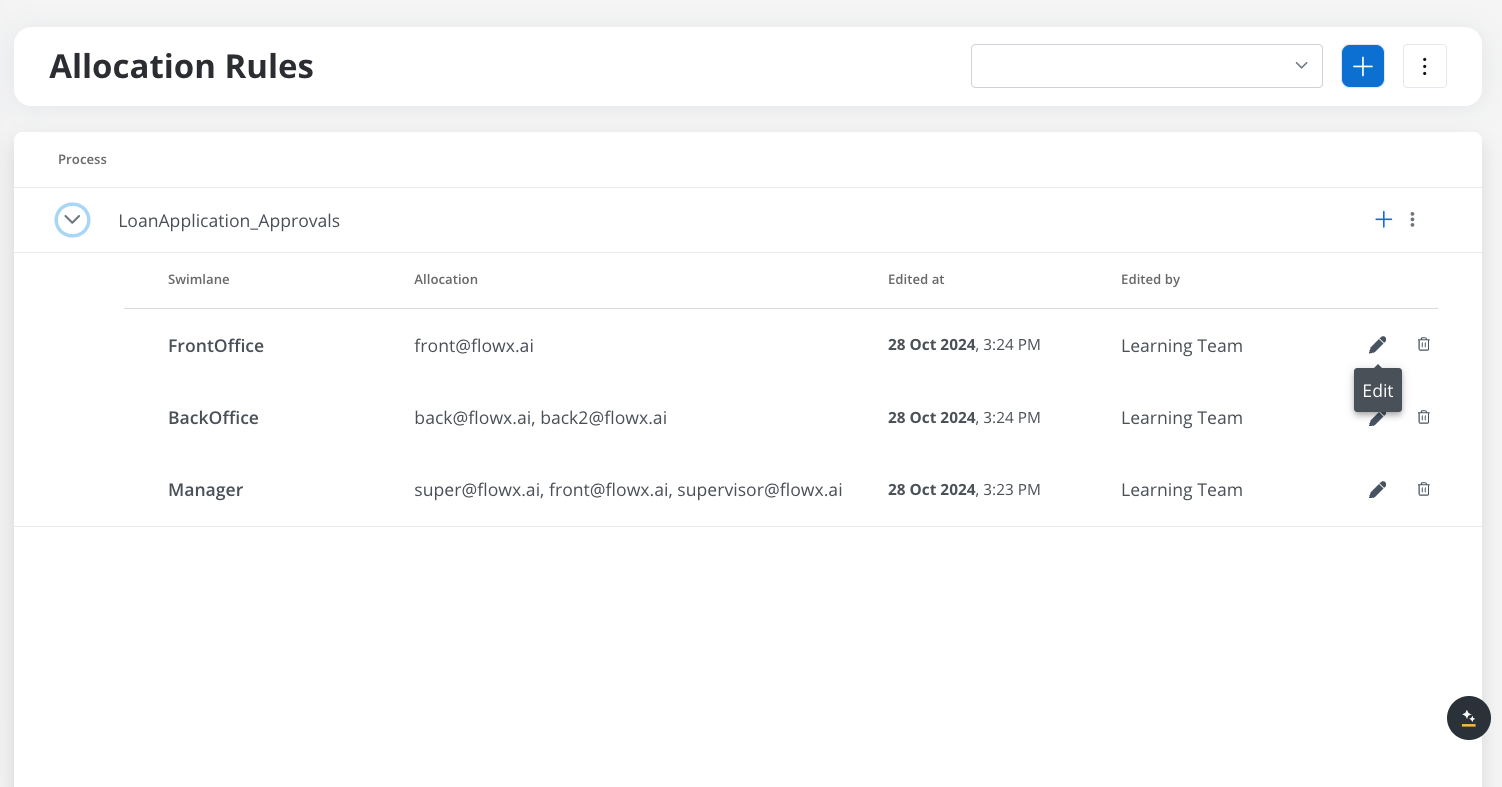
Task: Click Learning Team in the BackOffice row
Action: click(1182, 418)
